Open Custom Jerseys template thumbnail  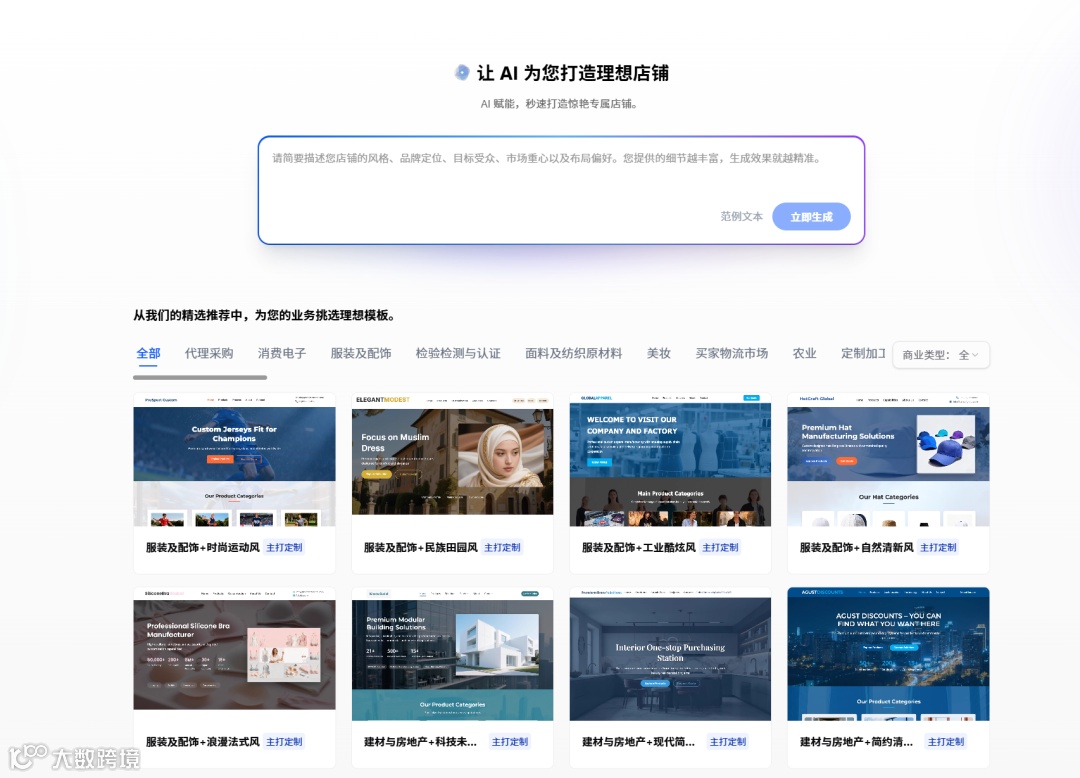click(x=234, y=460)
